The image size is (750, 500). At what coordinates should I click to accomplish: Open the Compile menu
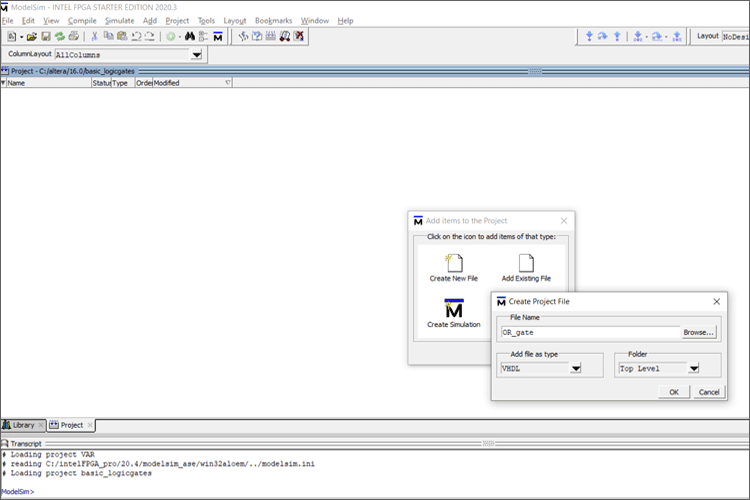pos(82,21)
